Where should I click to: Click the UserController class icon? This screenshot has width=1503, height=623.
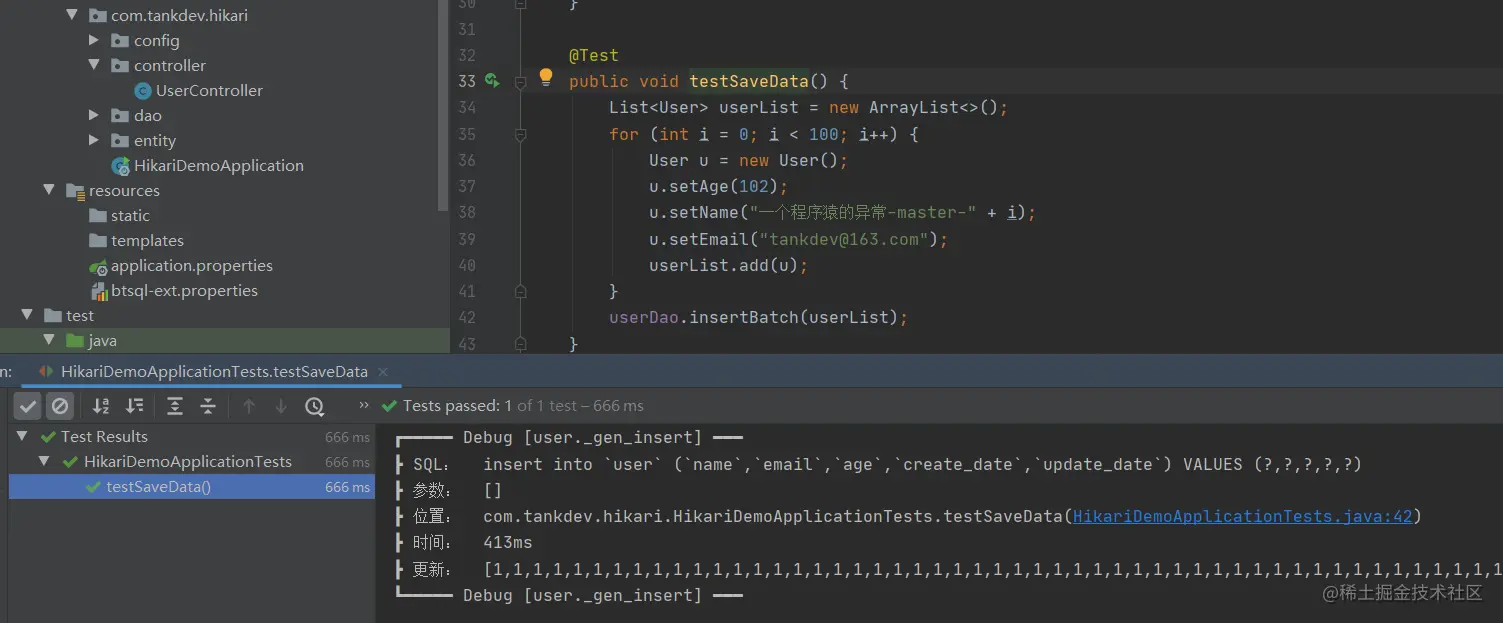tap(143, 91)
